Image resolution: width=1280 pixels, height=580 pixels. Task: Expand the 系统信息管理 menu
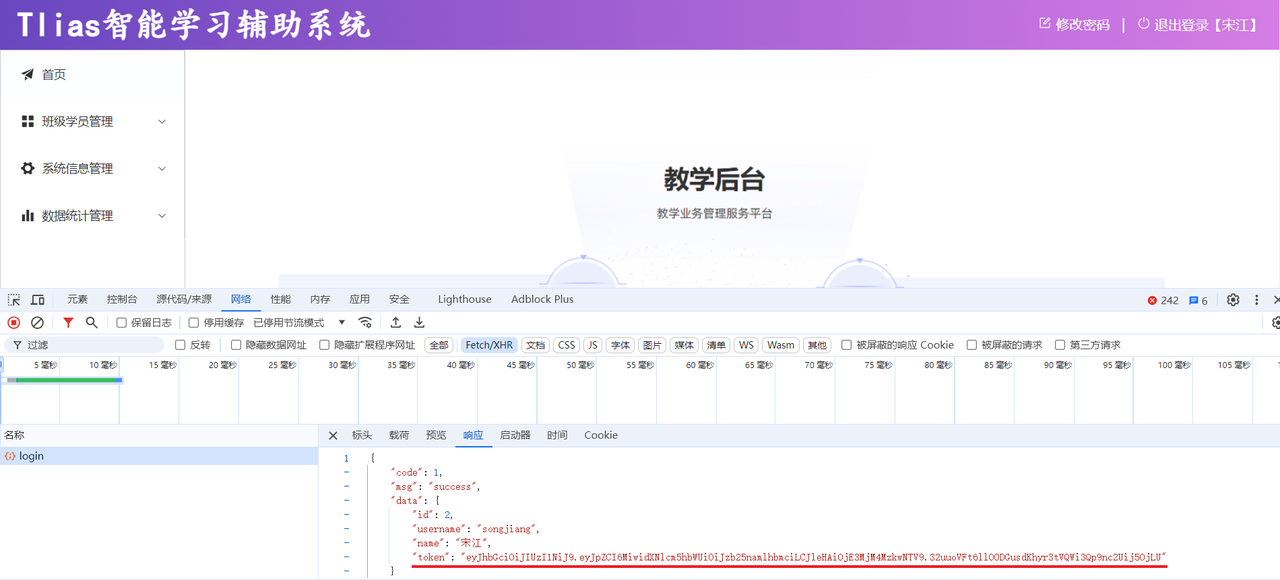click(x=93, y=169)
